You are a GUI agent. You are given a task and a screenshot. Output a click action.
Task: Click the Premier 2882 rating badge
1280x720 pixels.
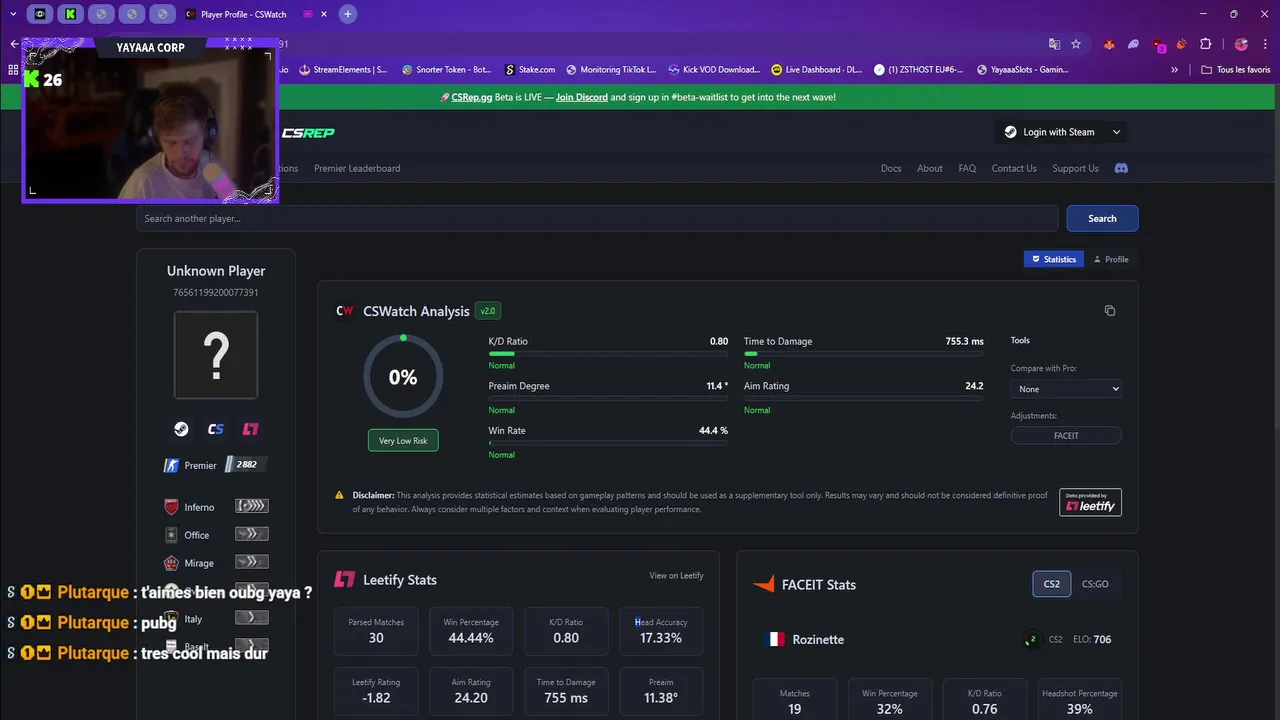246,464
